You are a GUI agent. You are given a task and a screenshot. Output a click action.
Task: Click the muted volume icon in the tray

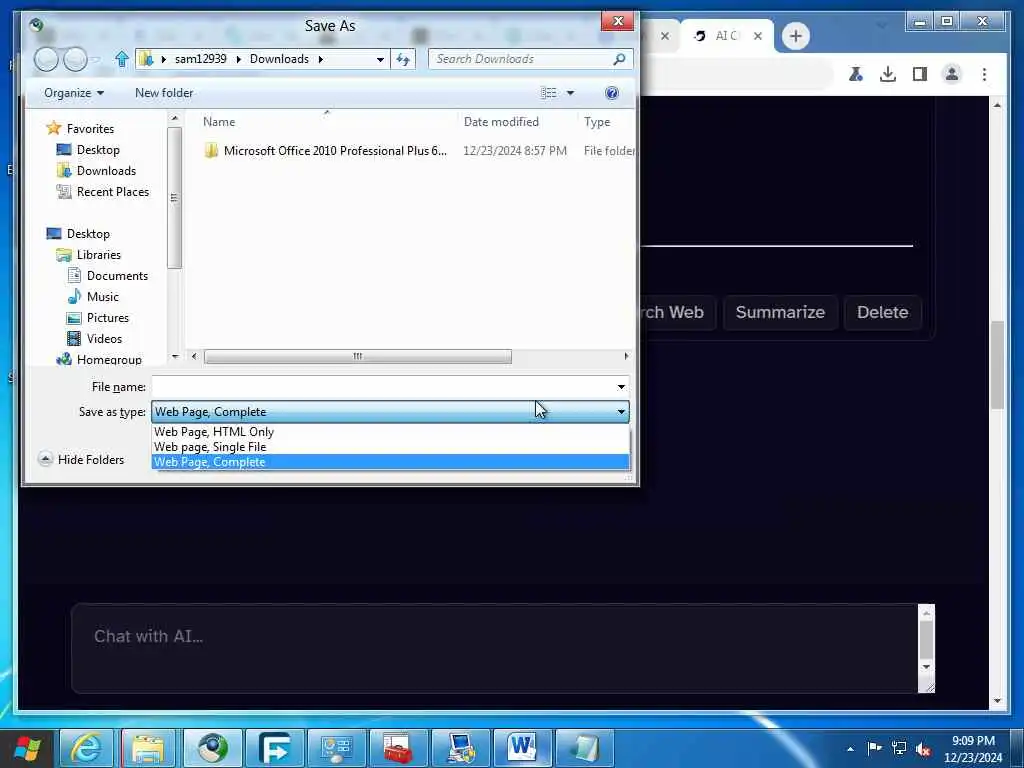(923, 748)
